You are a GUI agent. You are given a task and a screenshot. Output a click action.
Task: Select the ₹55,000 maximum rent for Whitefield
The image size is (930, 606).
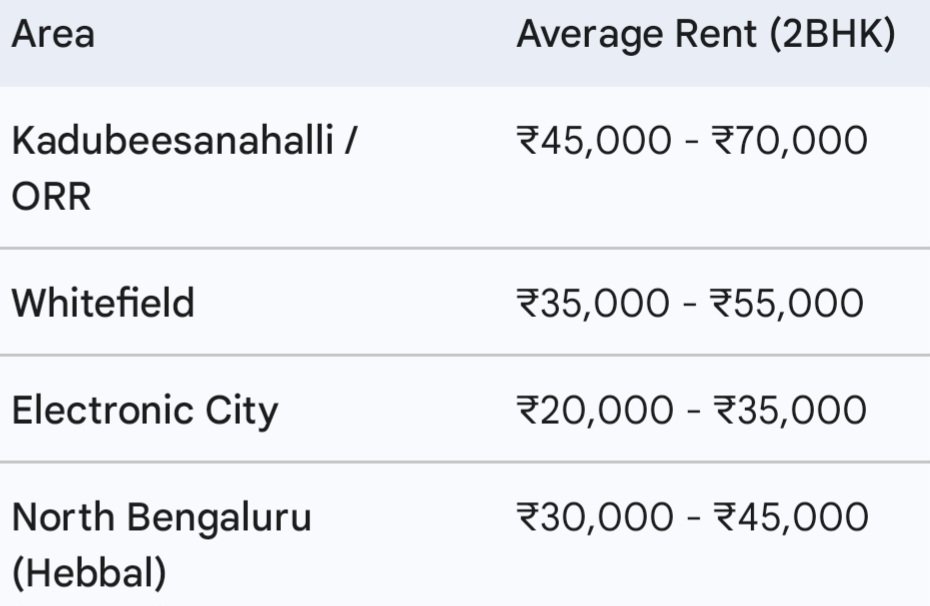coord(788,302)
